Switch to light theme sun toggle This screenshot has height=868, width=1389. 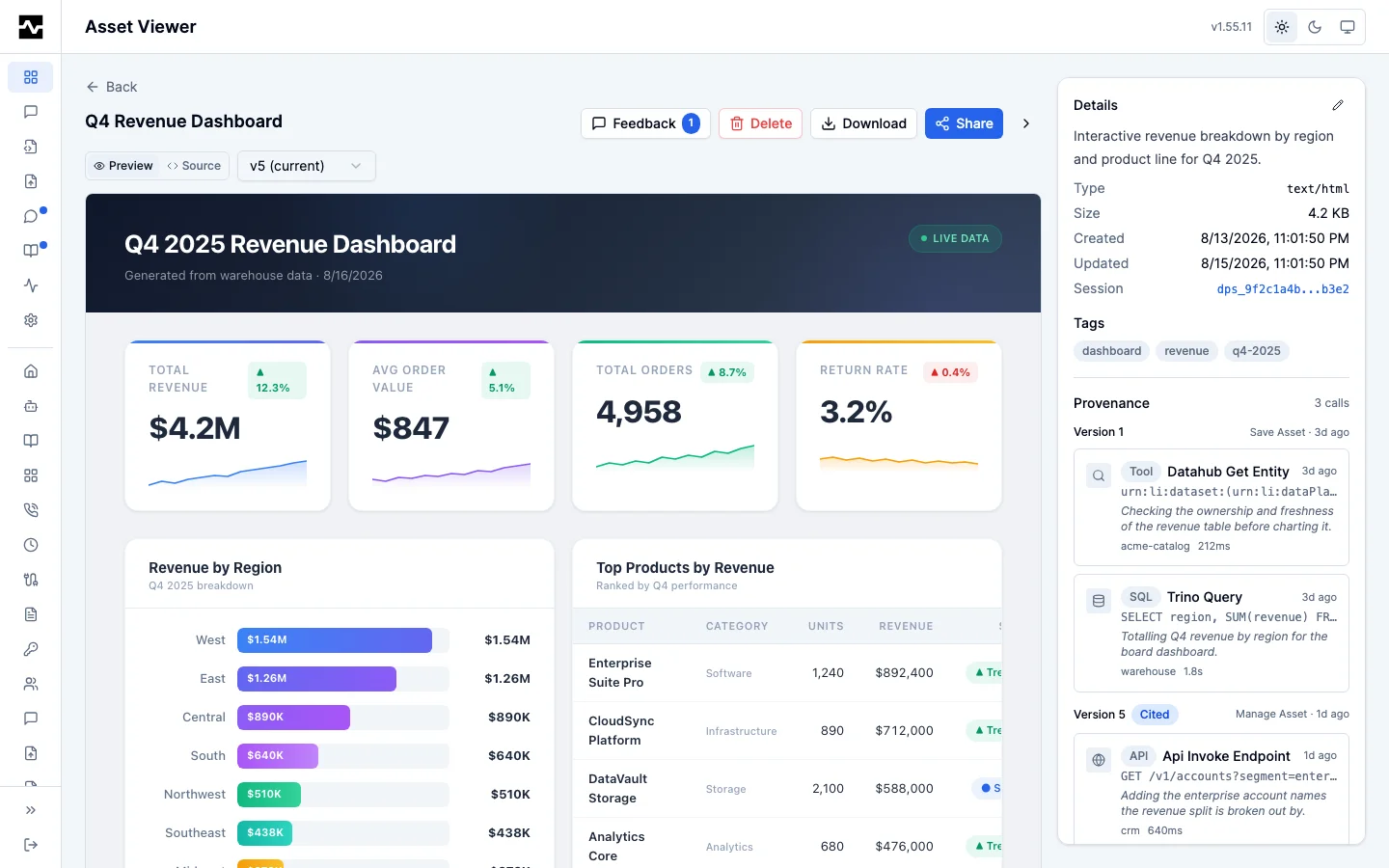pos(1282,27)
